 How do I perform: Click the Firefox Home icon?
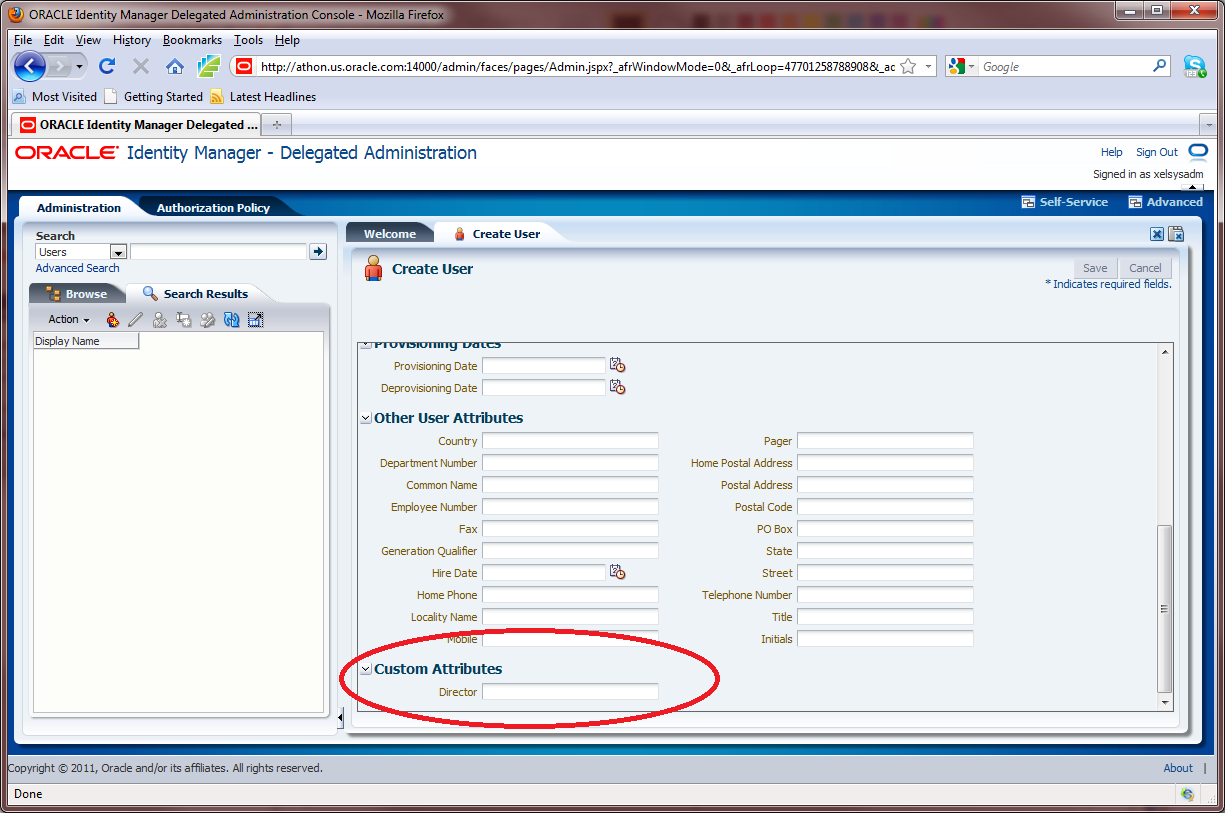[x=174, y=66]
